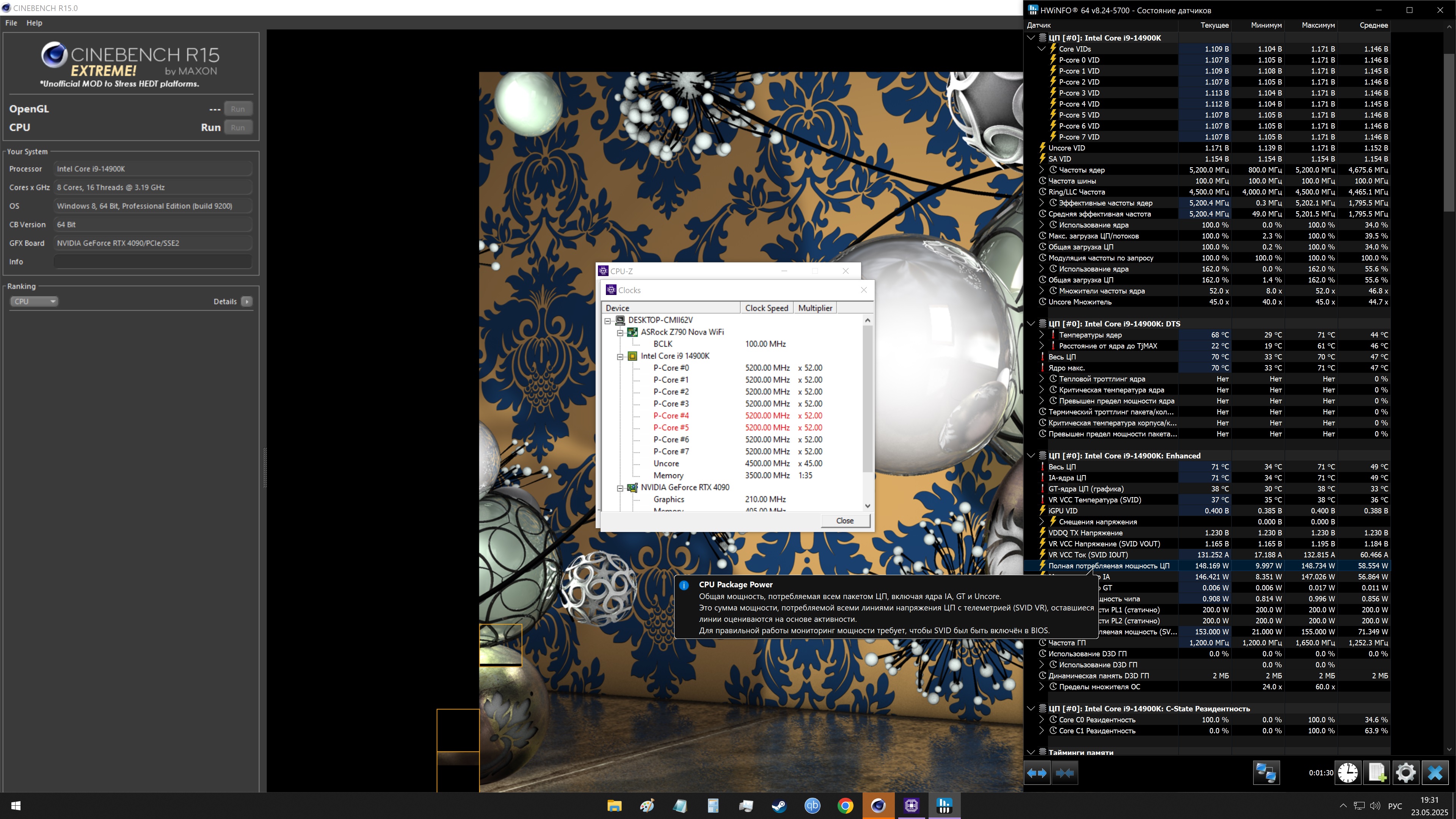Collapse DESKTOP-CMII62V tree node in CPU-Z
The height and width of the screenshot is (819, 1456).
pos(607,320)
